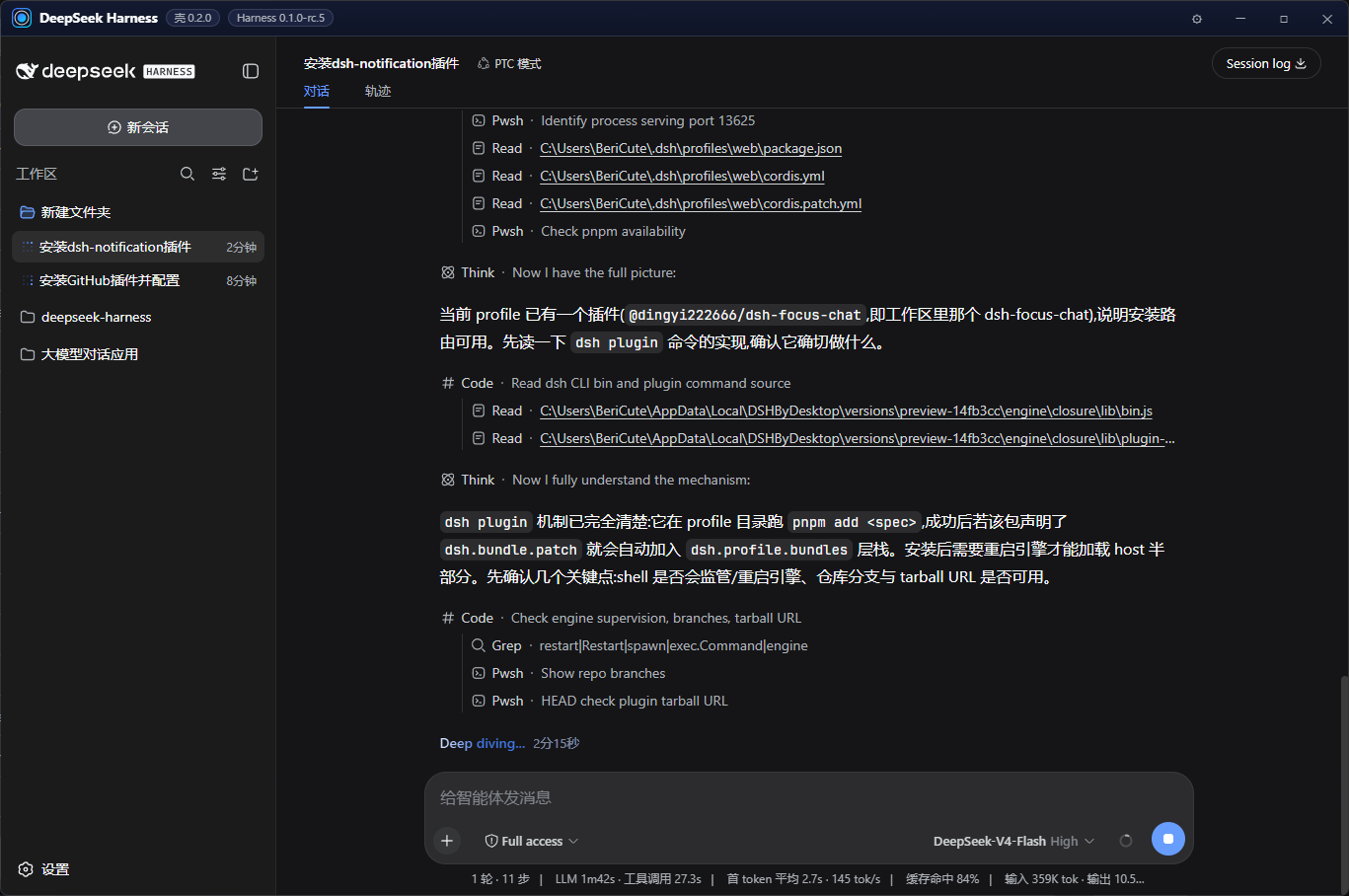Open the DeepSeek-V4-Flash High model dropdown
This screenshot has height=896, width=1349.
1013,841
